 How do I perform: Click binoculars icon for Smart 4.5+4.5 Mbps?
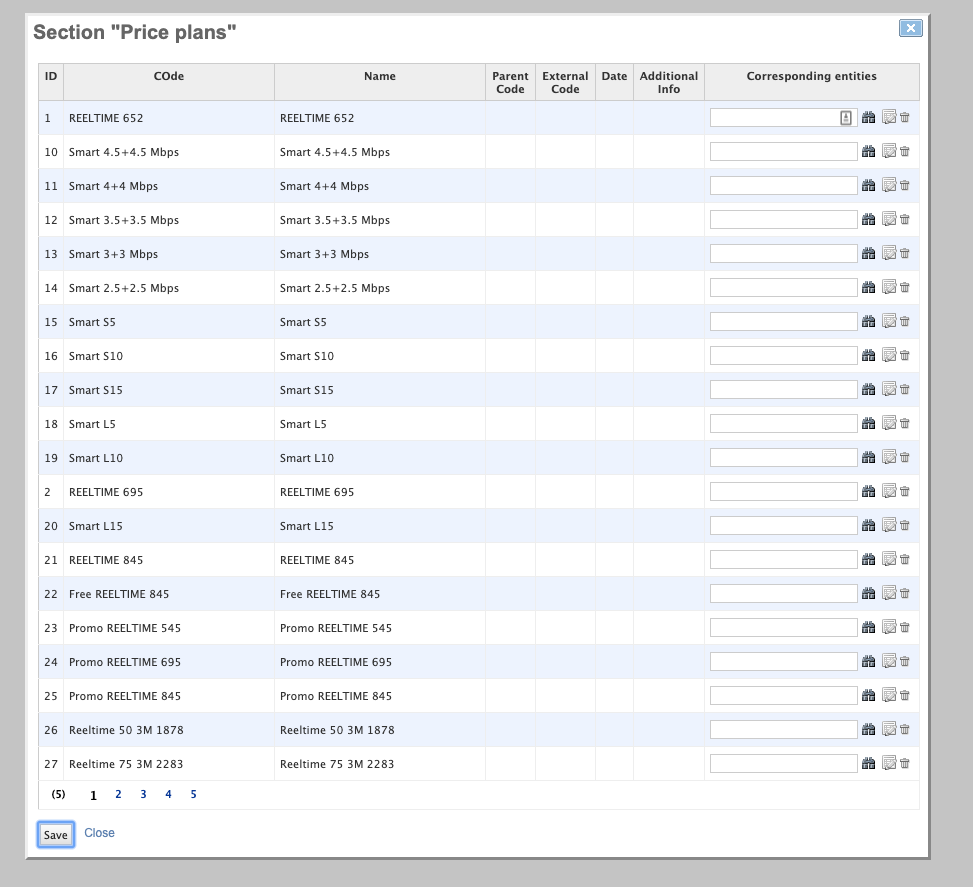point(868,151)
